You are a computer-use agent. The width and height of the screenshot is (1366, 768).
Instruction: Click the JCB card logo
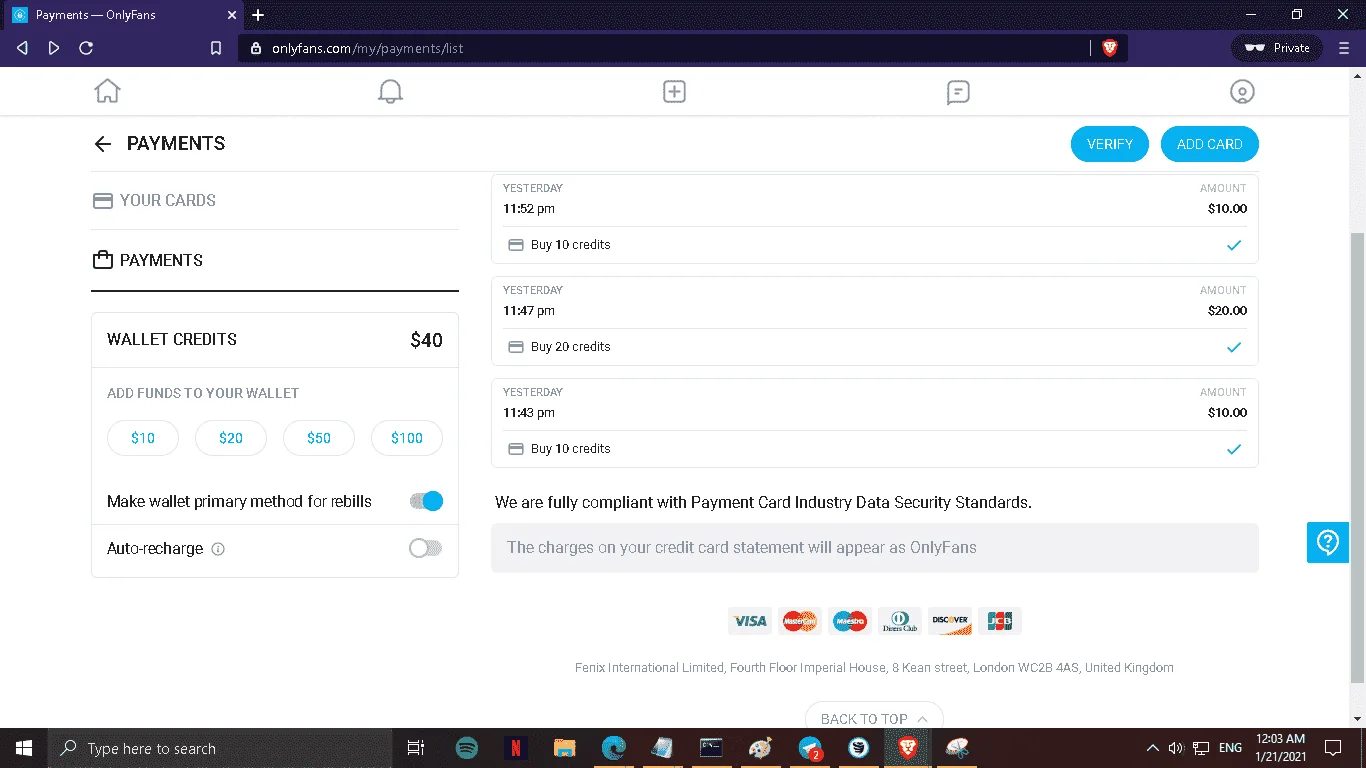[1000, 621]
